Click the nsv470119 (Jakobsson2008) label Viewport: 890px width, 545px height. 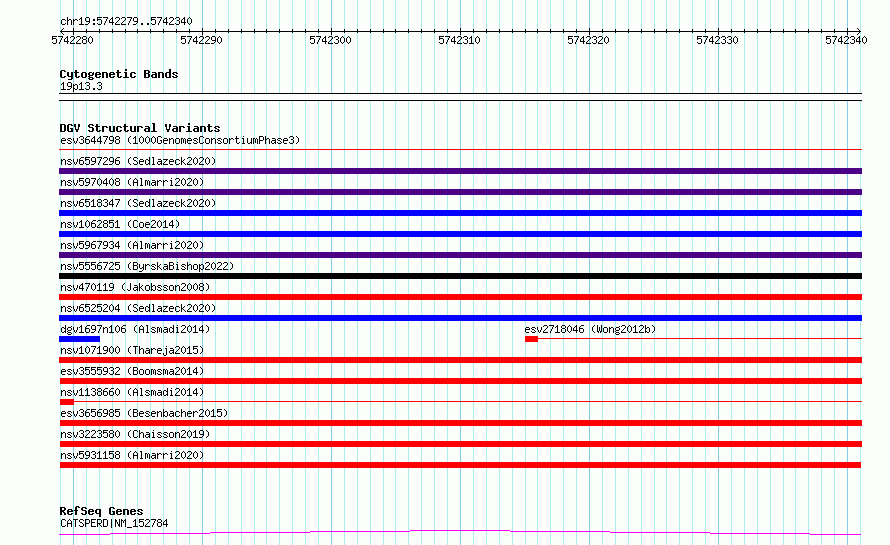click(x=135, y=287)
